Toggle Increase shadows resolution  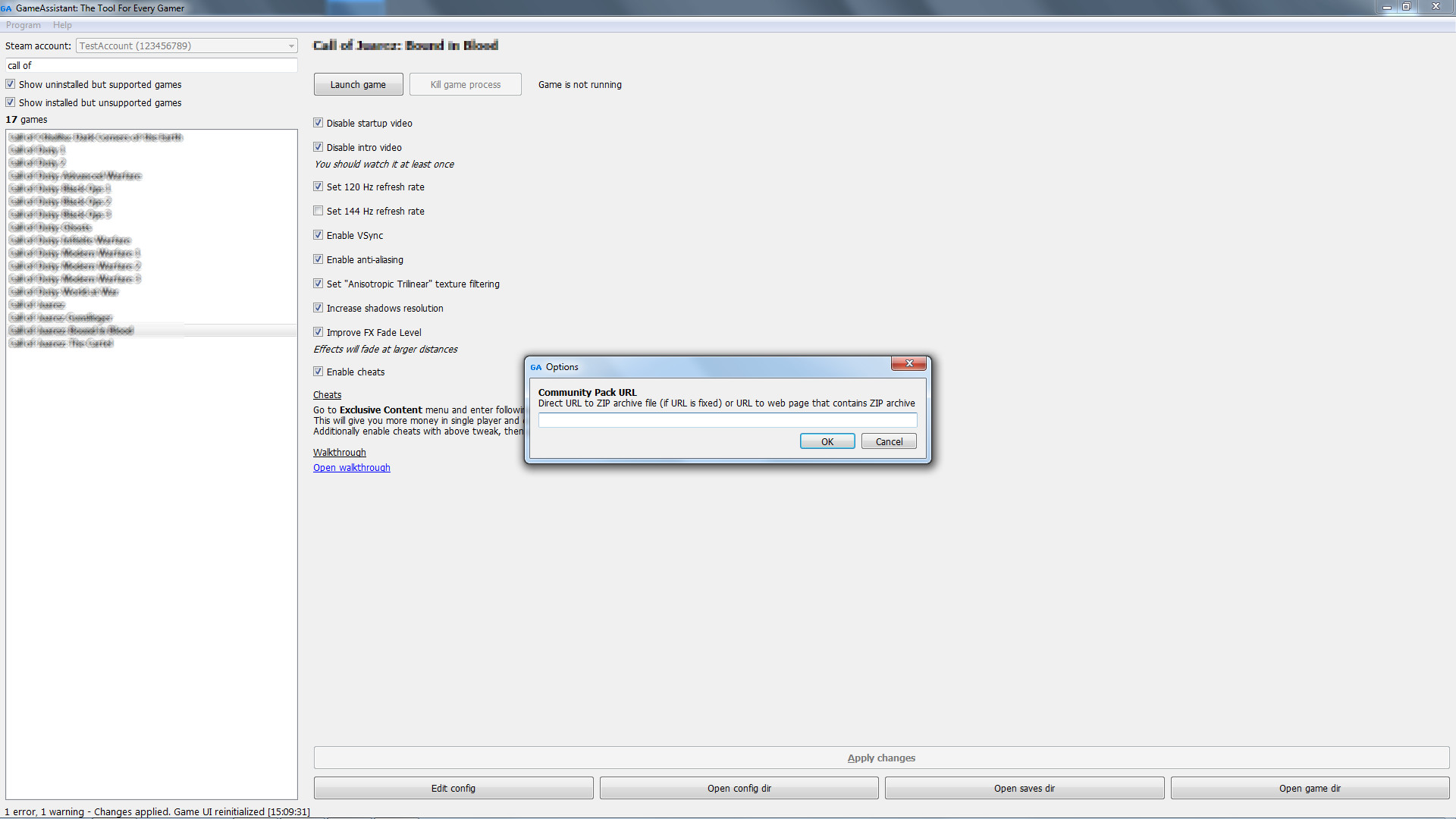click(x=318, y=307)
